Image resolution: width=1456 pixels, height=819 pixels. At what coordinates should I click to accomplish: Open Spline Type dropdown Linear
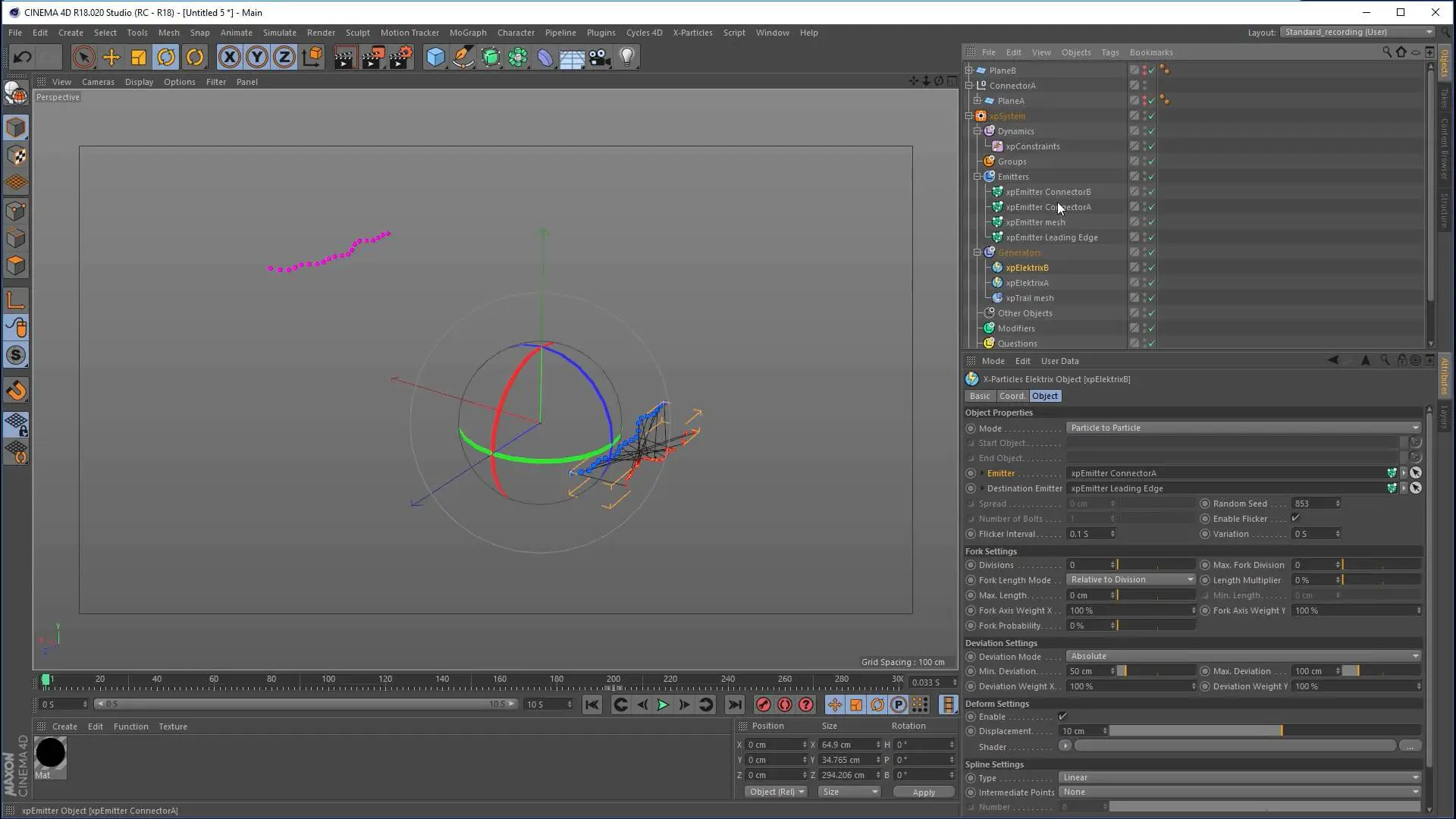pyautogui.click(x=1239, y=777)
